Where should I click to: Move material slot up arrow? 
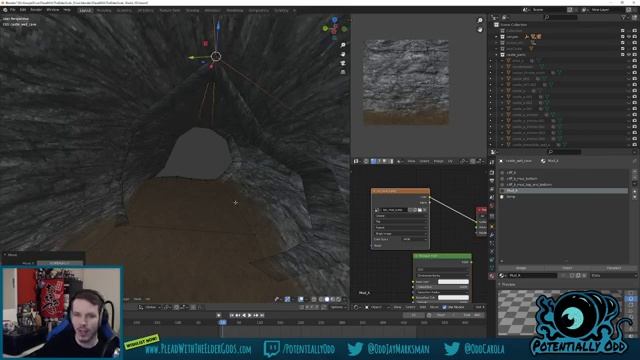pyautogui.click(x=634, y=191)
